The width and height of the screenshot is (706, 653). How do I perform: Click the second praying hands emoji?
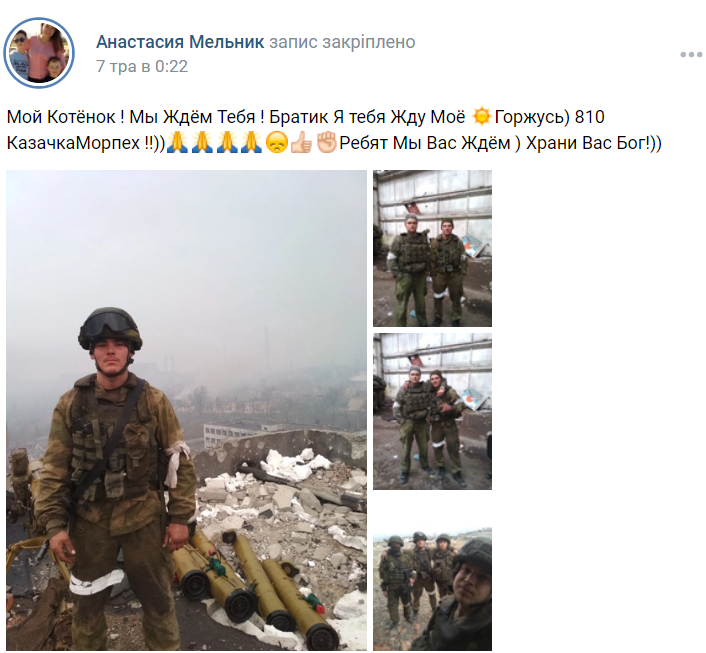click(202, 143)
